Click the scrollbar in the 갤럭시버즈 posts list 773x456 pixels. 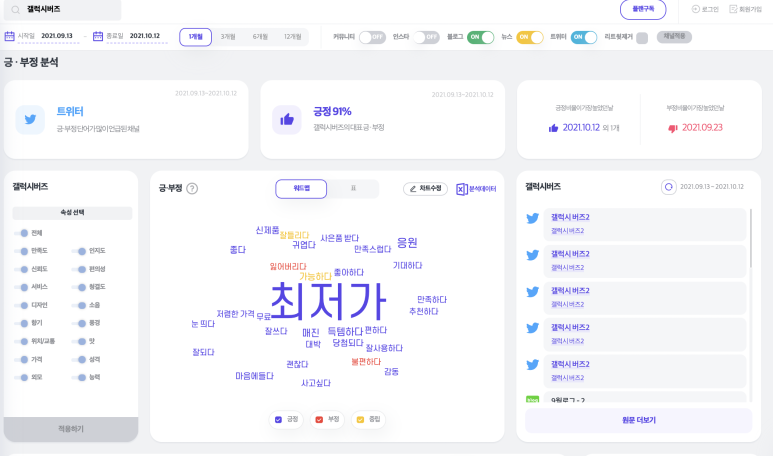pos(751,238)
